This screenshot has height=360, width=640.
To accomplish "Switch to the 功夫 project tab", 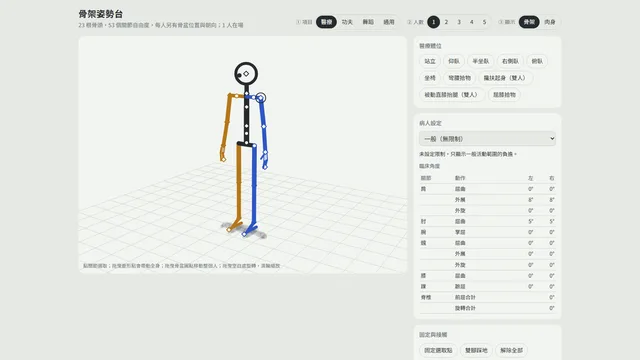I will [347, 22].
